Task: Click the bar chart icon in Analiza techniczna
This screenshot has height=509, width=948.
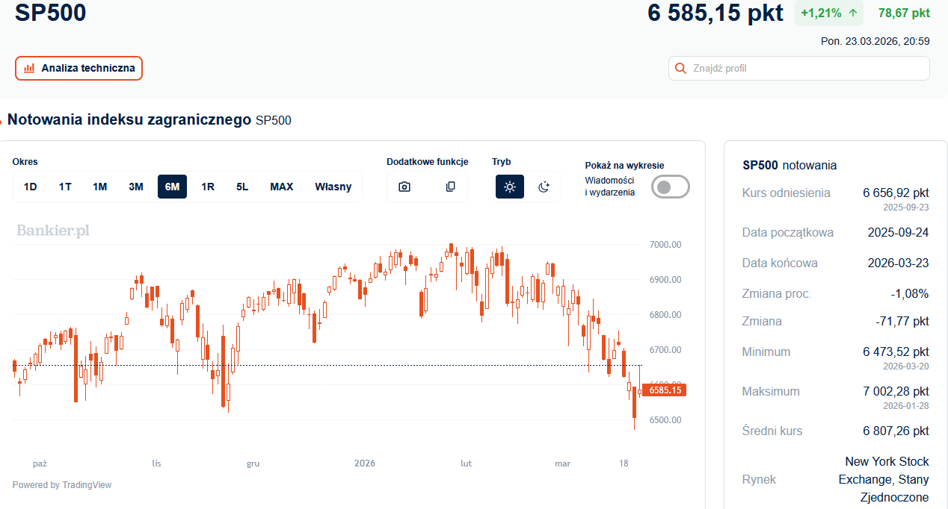Action: pyautogui.click(x=29, y=68)
